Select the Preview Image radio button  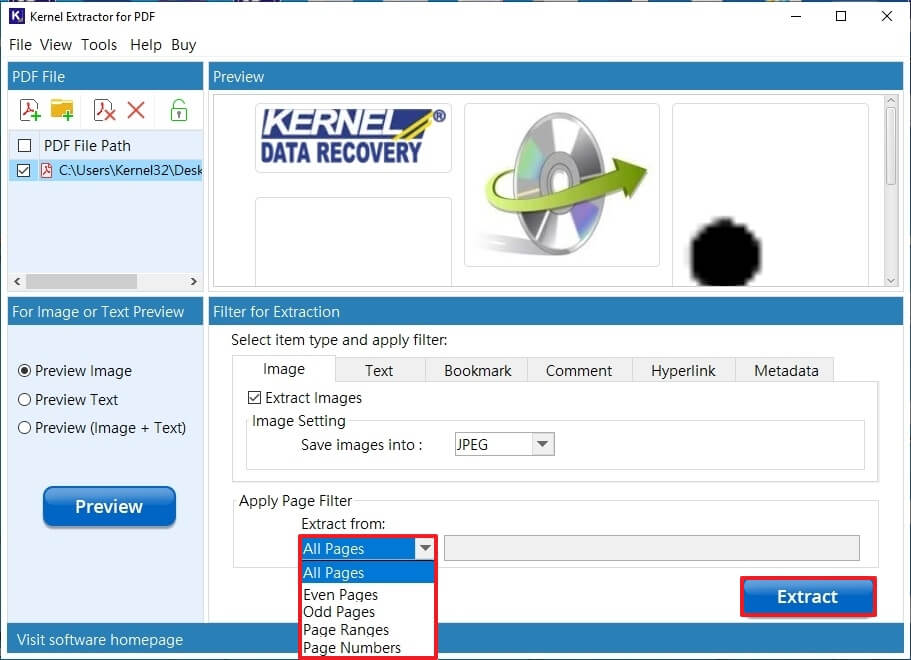pos(24,371)
